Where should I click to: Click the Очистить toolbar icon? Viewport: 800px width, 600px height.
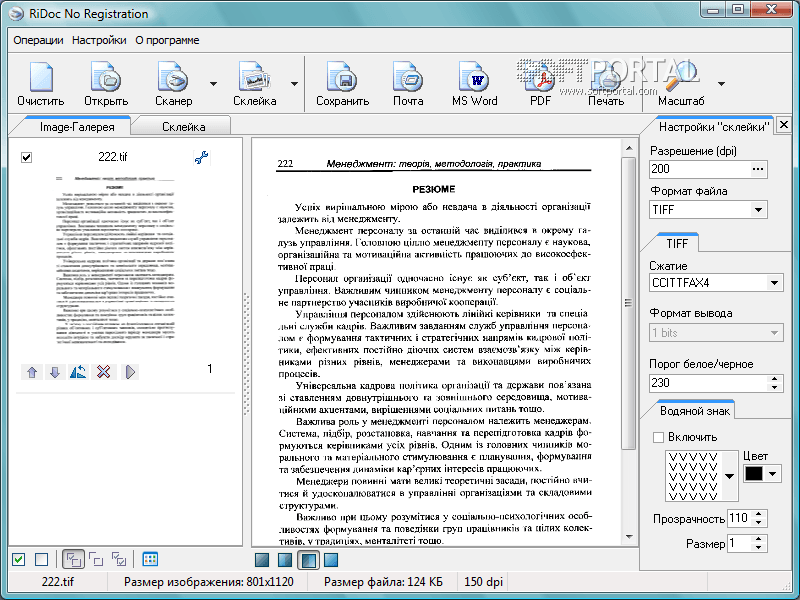click(x=40, y=84)
